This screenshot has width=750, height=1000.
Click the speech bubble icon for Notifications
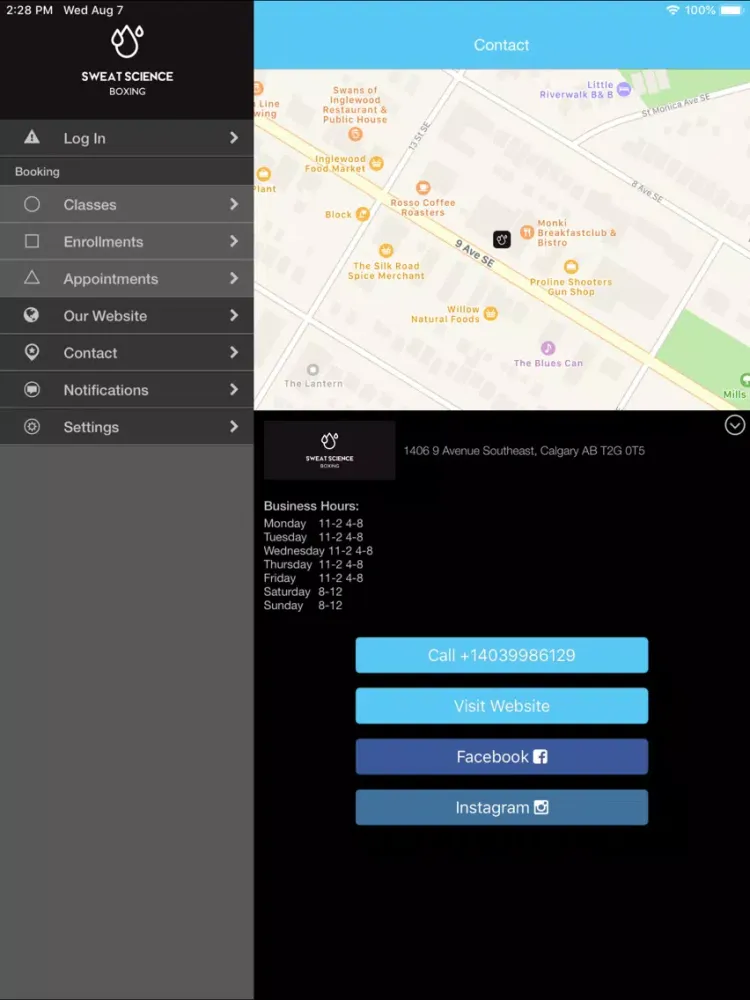pyautogui.click(x=32, y=389)
